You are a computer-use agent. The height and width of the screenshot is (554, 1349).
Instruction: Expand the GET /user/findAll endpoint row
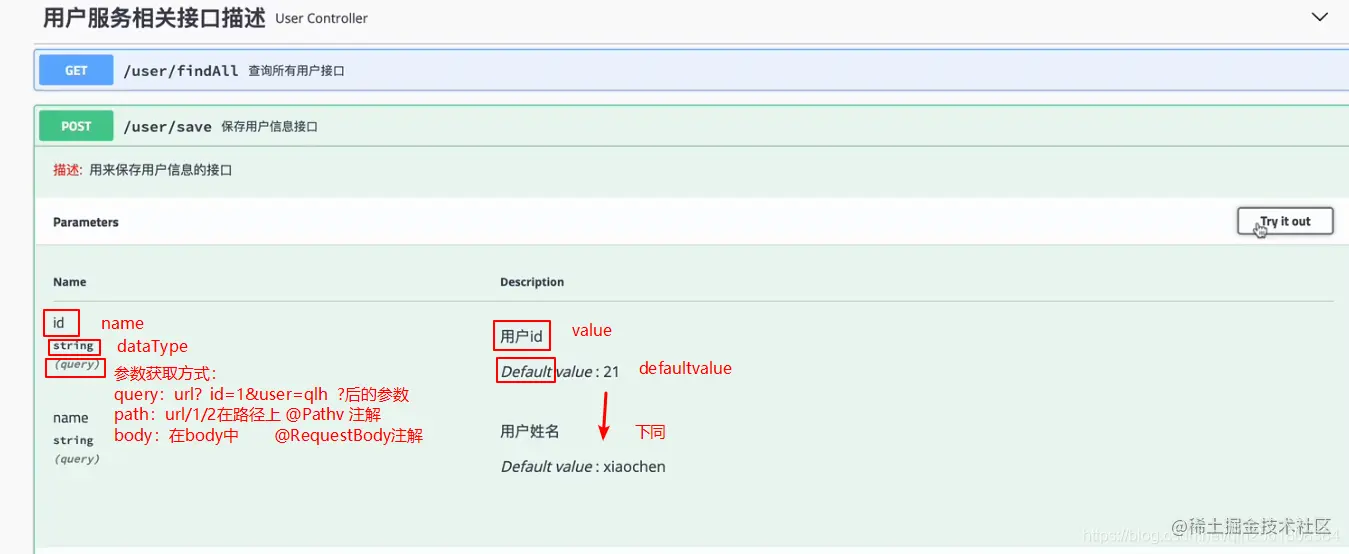point(691,71)
